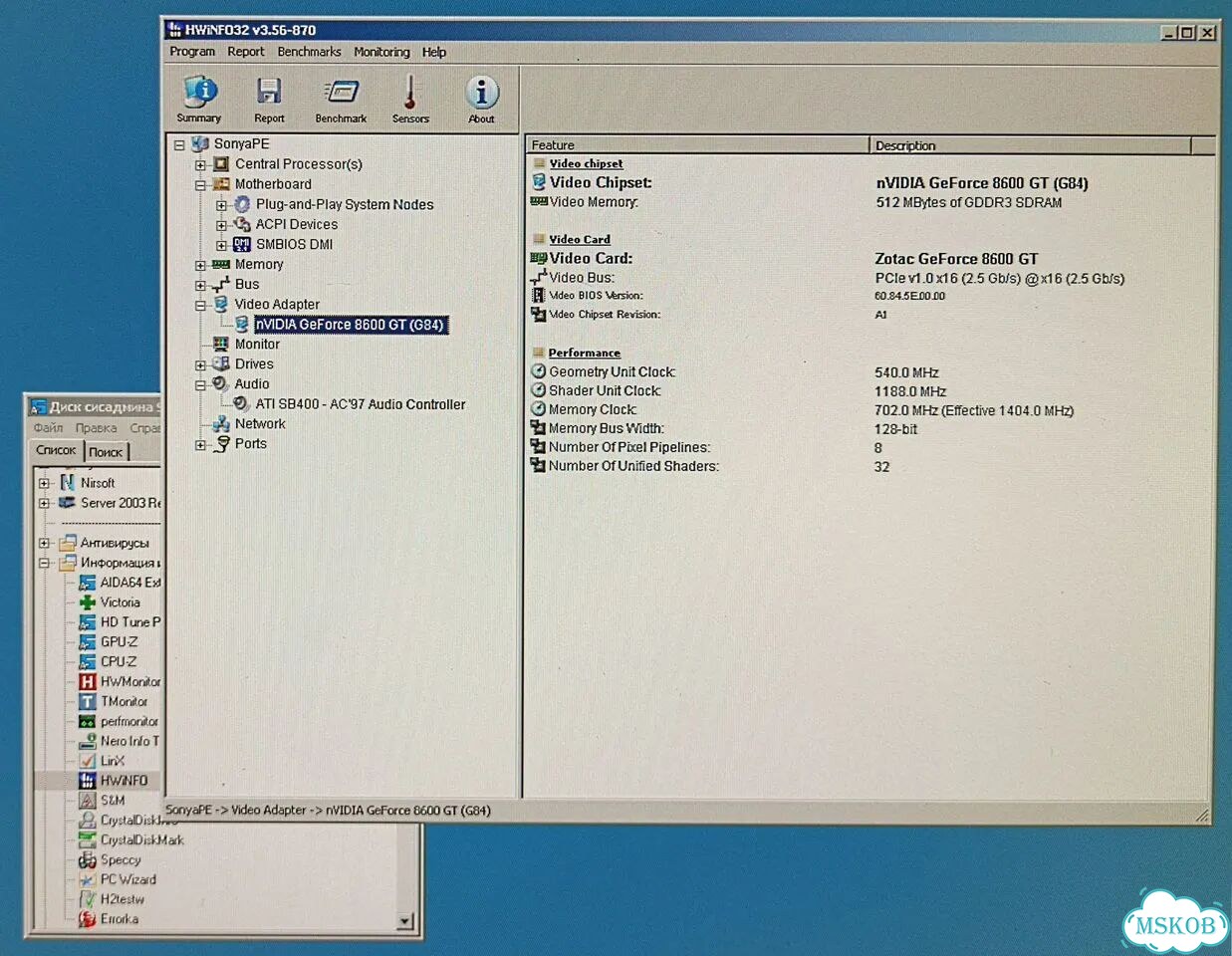Click the Video Adapter tree icon
Viewport: 1232px width, 956px height.
pos(221,304)
